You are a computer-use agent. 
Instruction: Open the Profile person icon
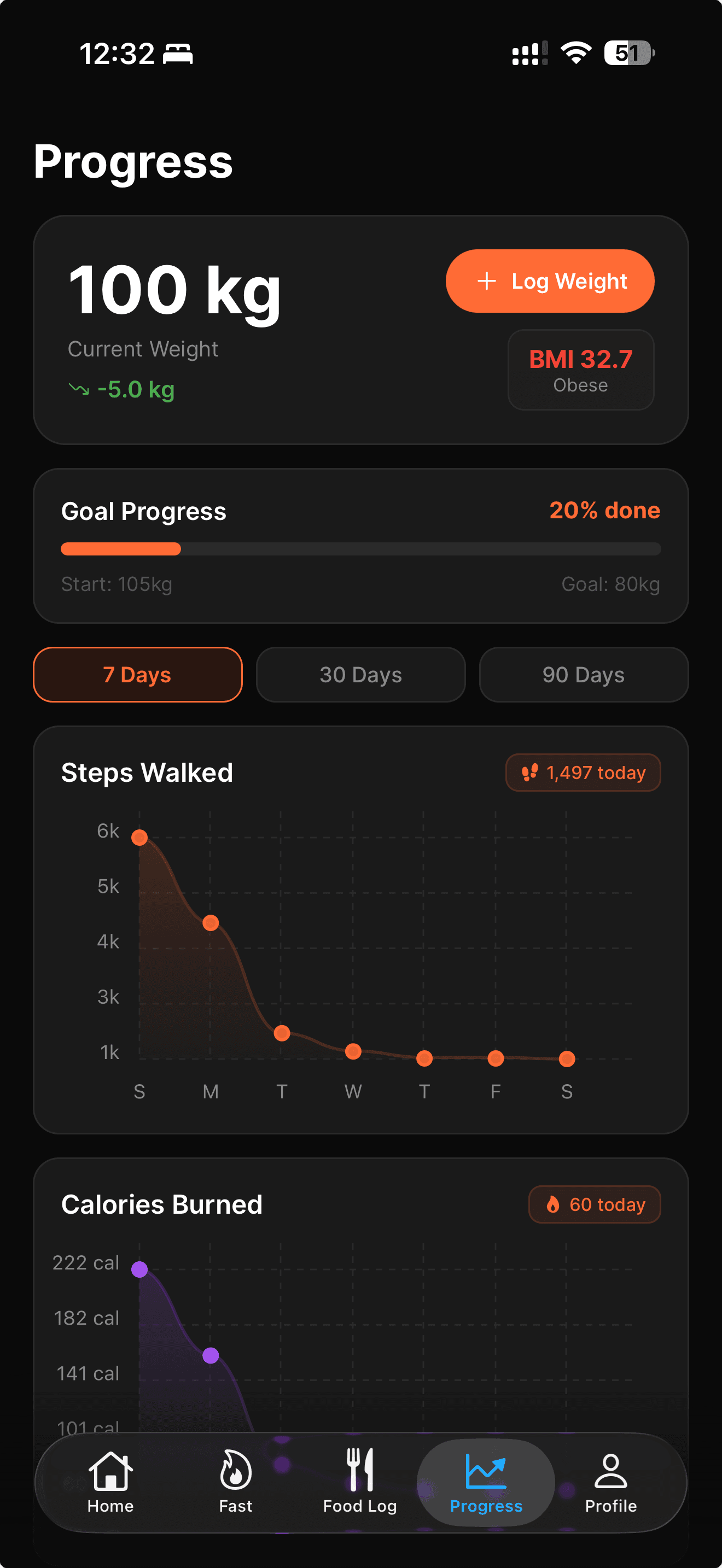[610, 1471]
